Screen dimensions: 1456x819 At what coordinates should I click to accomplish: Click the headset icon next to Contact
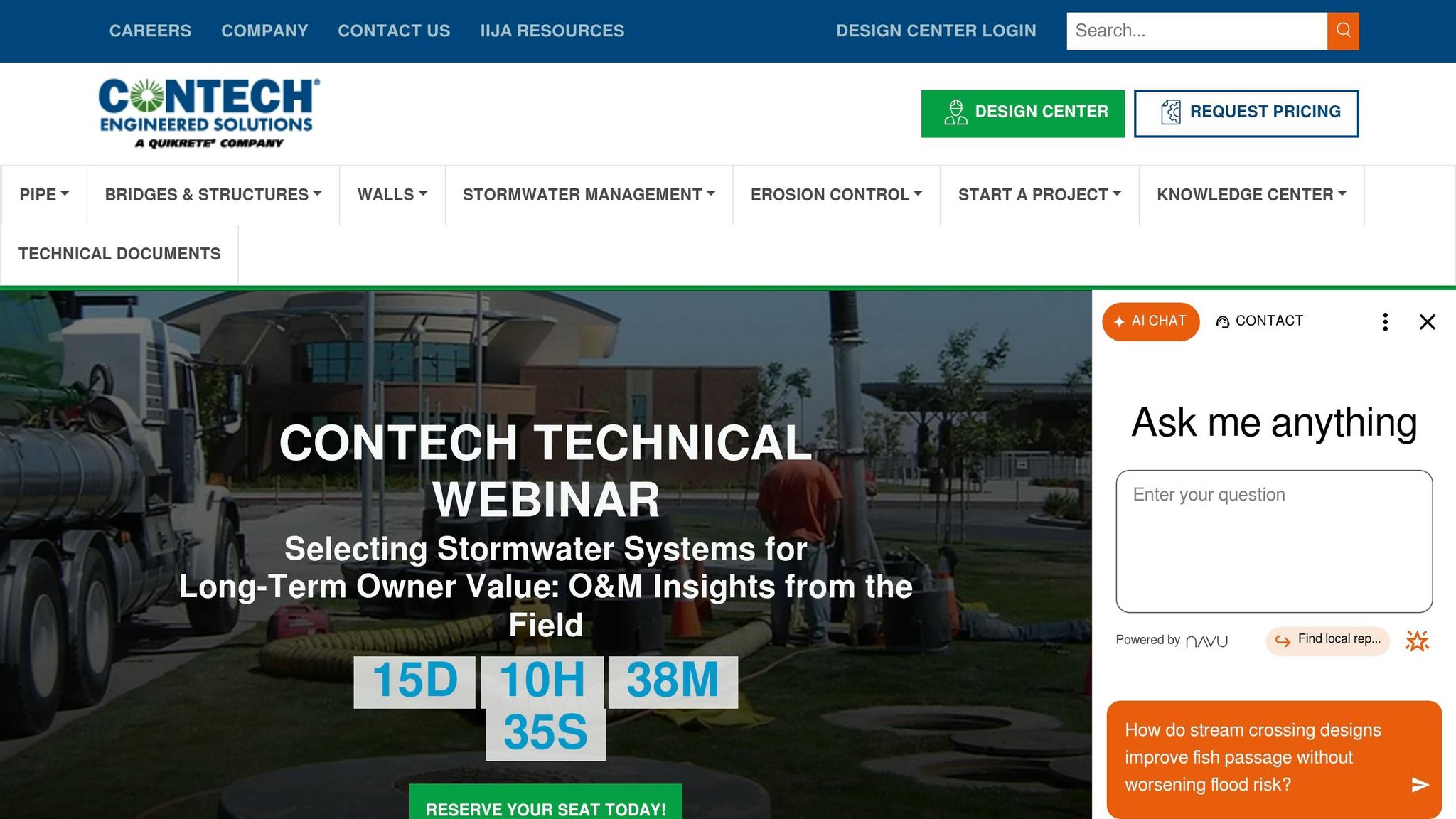tap(1222, 321)
